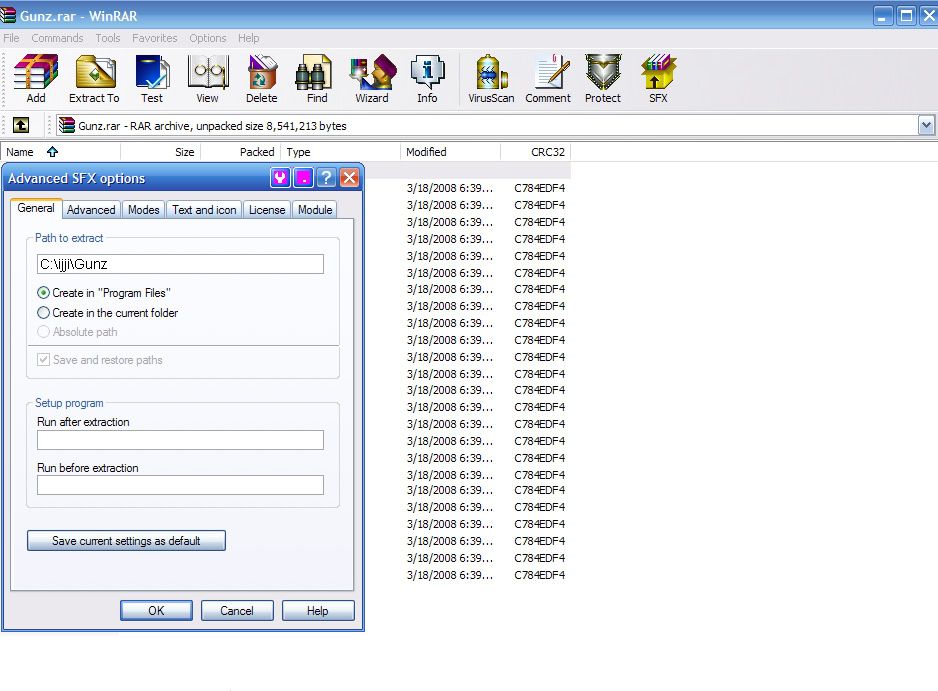The image size is (938, 691).
Task: Toggle Save and restore paths checkbox
Action: pos(44,360)
